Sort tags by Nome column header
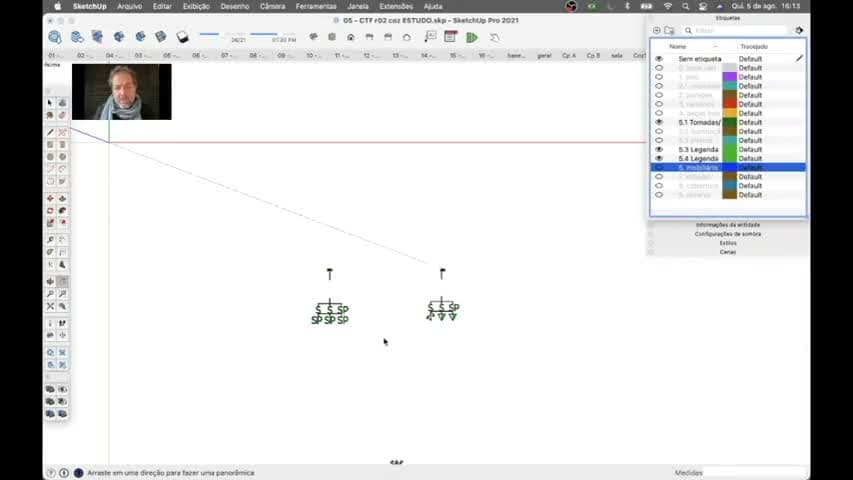Screen dimensions: 853x480 click(677, 47)
